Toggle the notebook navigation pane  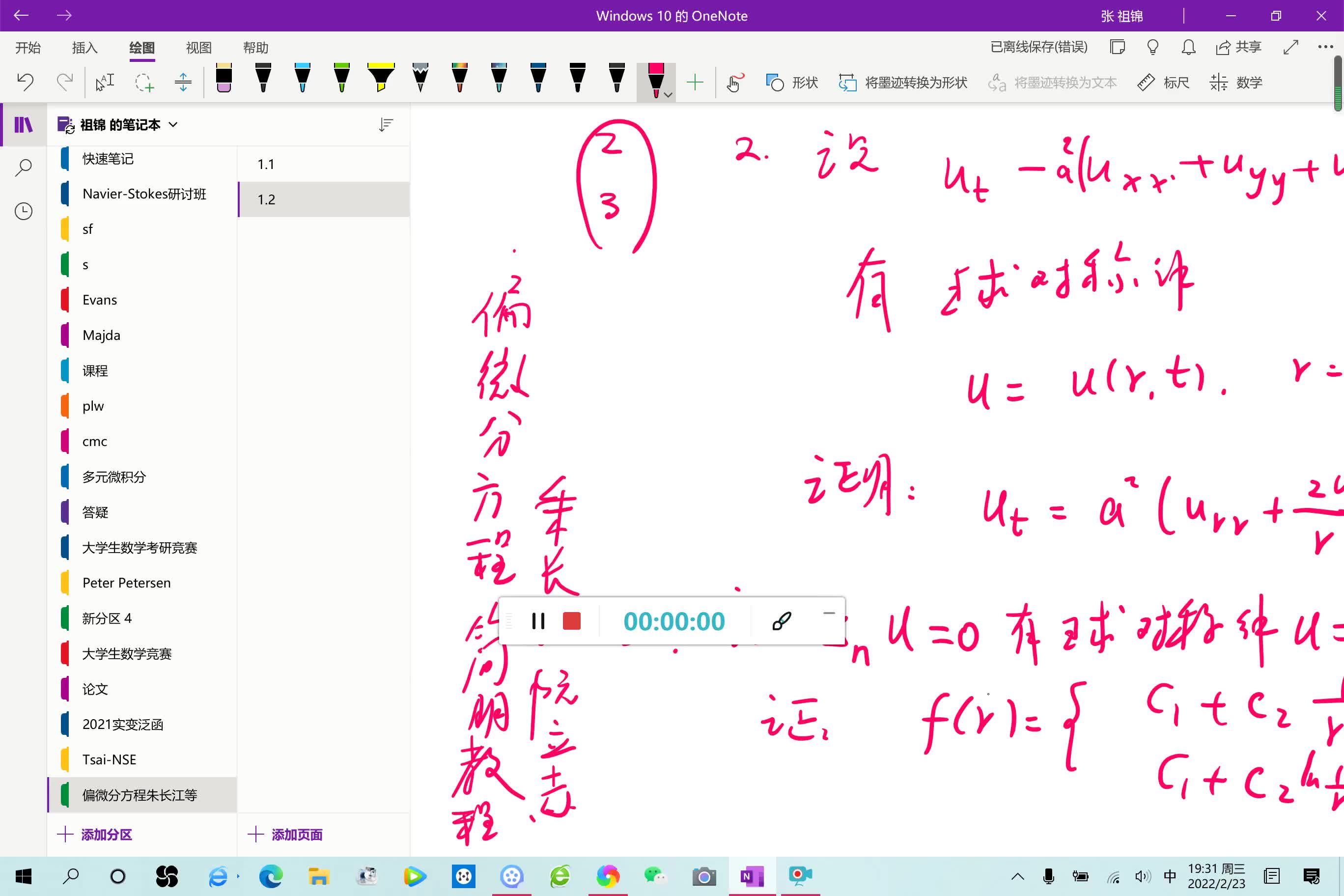[24, 125]
